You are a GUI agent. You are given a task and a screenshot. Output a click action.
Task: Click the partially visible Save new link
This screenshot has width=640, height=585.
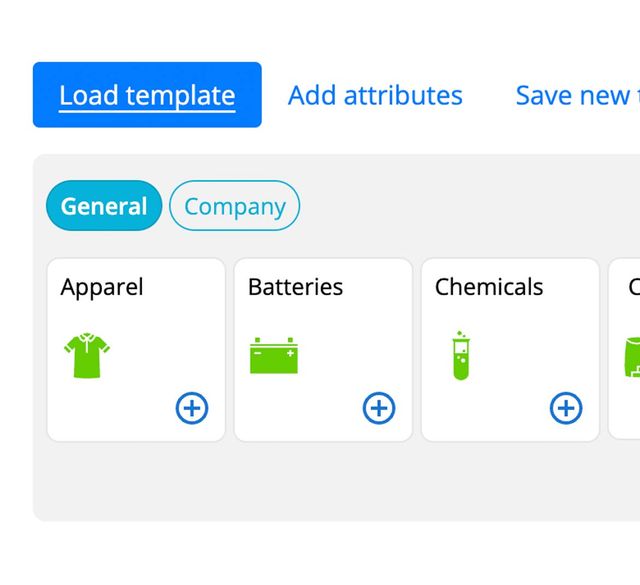(x=574, y=95)
